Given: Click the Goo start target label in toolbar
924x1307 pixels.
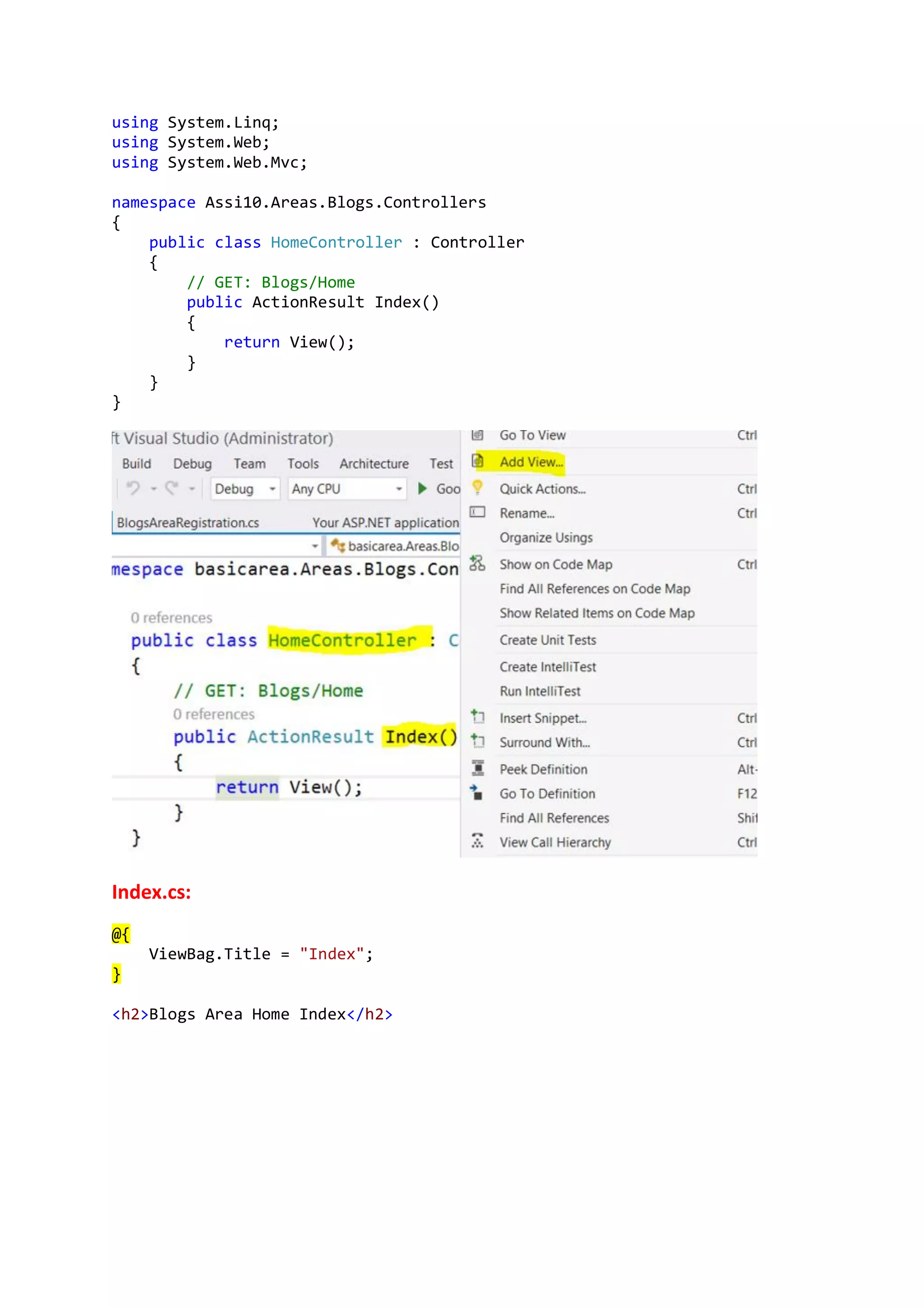Looking at the screenshot, I should [448, 488].
